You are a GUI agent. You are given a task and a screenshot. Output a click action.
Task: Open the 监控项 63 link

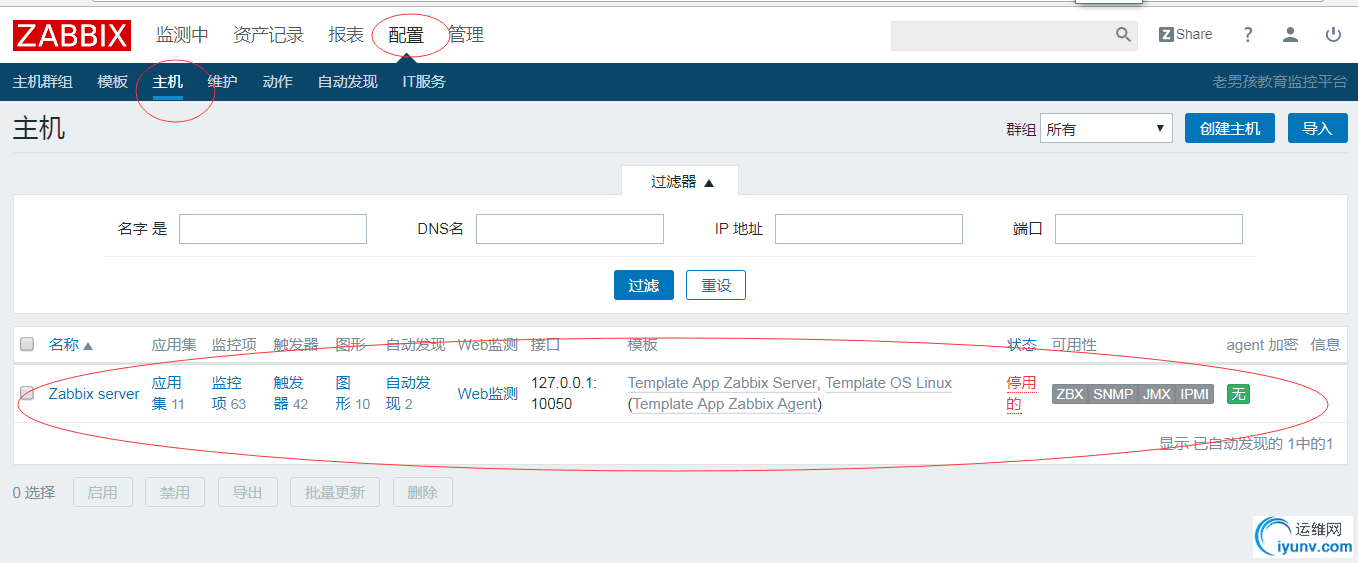(x=228, y=393)
